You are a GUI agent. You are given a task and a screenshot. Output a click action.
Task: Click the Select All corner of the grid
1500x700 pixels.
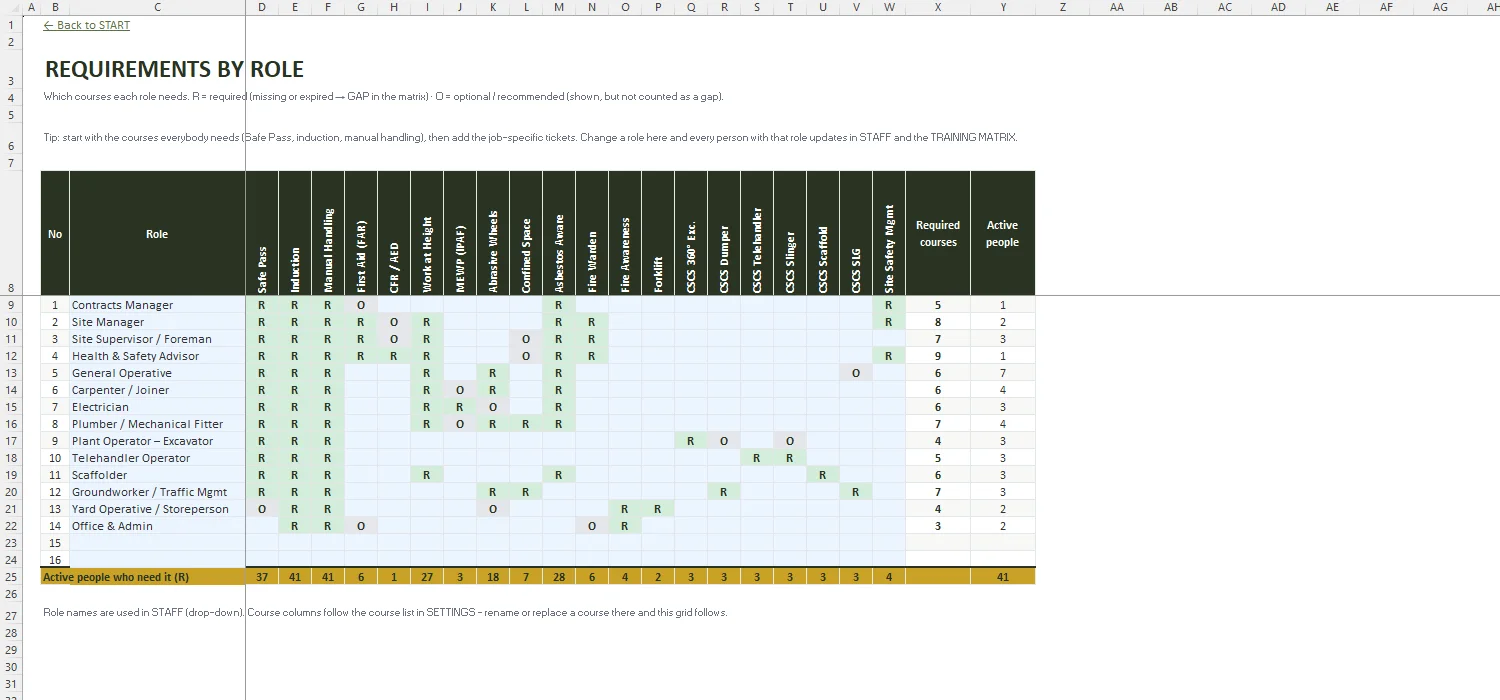pyautogui.click(x=11, y=7)
